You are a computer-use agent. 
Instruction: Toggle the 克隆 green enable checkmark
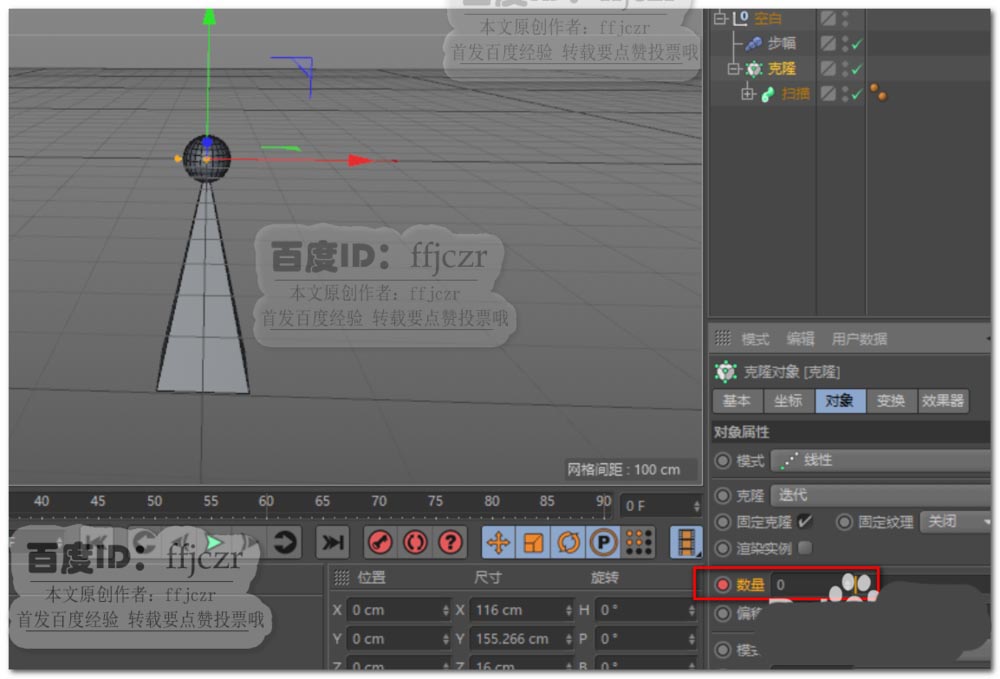point(857,69)
